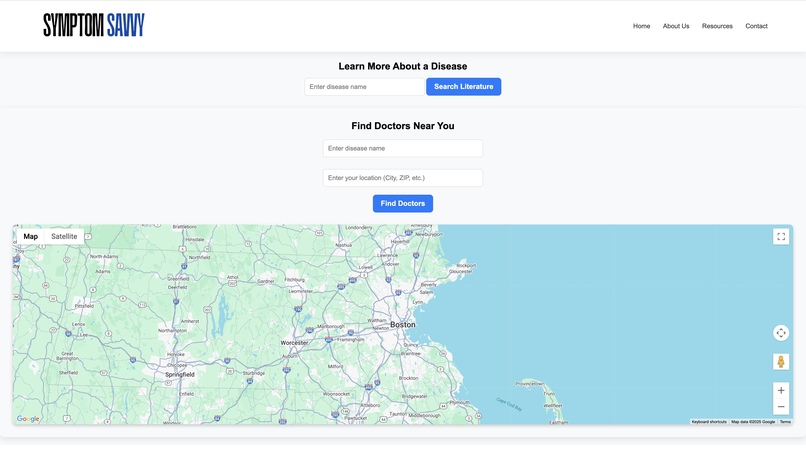The height and width of the screenshot is (457, 806).
Task: Go to the About Us page
Action: point(675,26)
